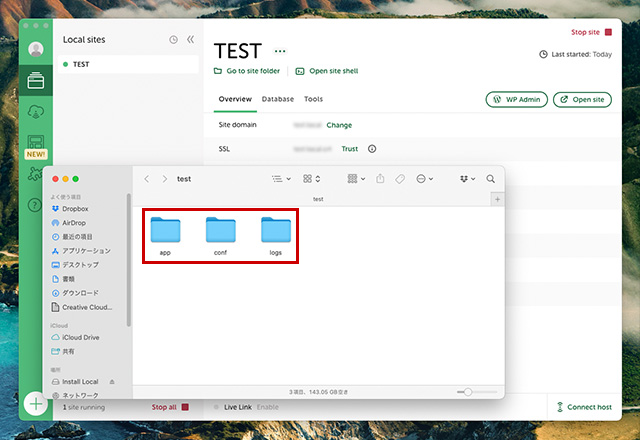Open ネットワーク in Finder sidebar
This screenshot has height=440, width=640.
(76, 396)
